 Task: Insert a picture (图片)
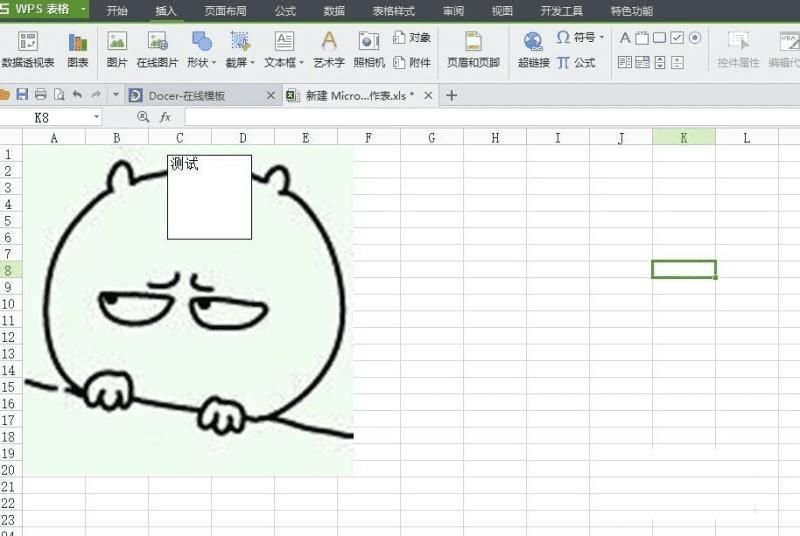(117, 49)
